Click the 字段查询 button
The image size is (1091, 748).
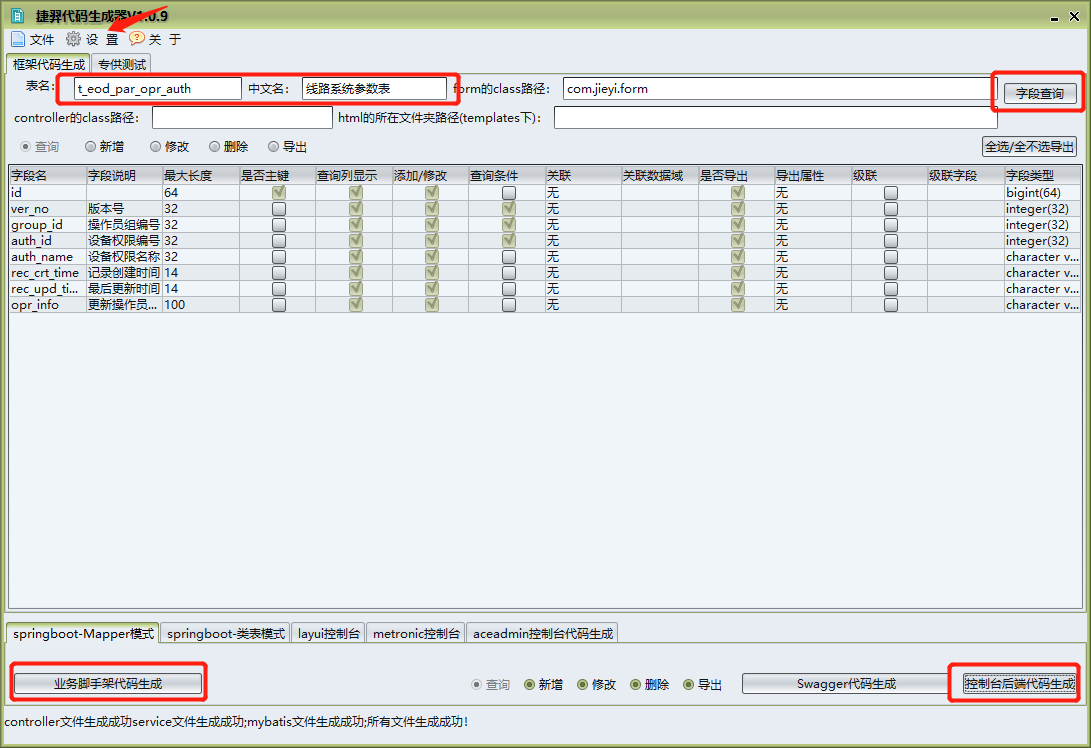tap(1040, 93)
